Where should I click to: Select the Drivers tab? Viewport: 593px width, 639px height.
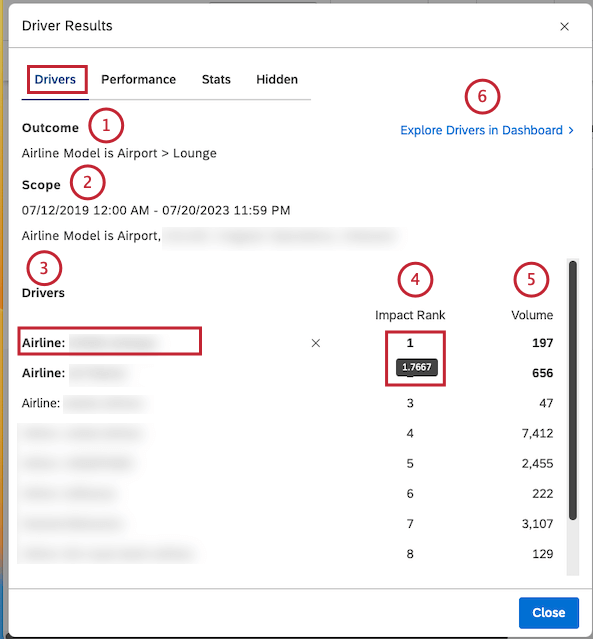click(55, 79)
